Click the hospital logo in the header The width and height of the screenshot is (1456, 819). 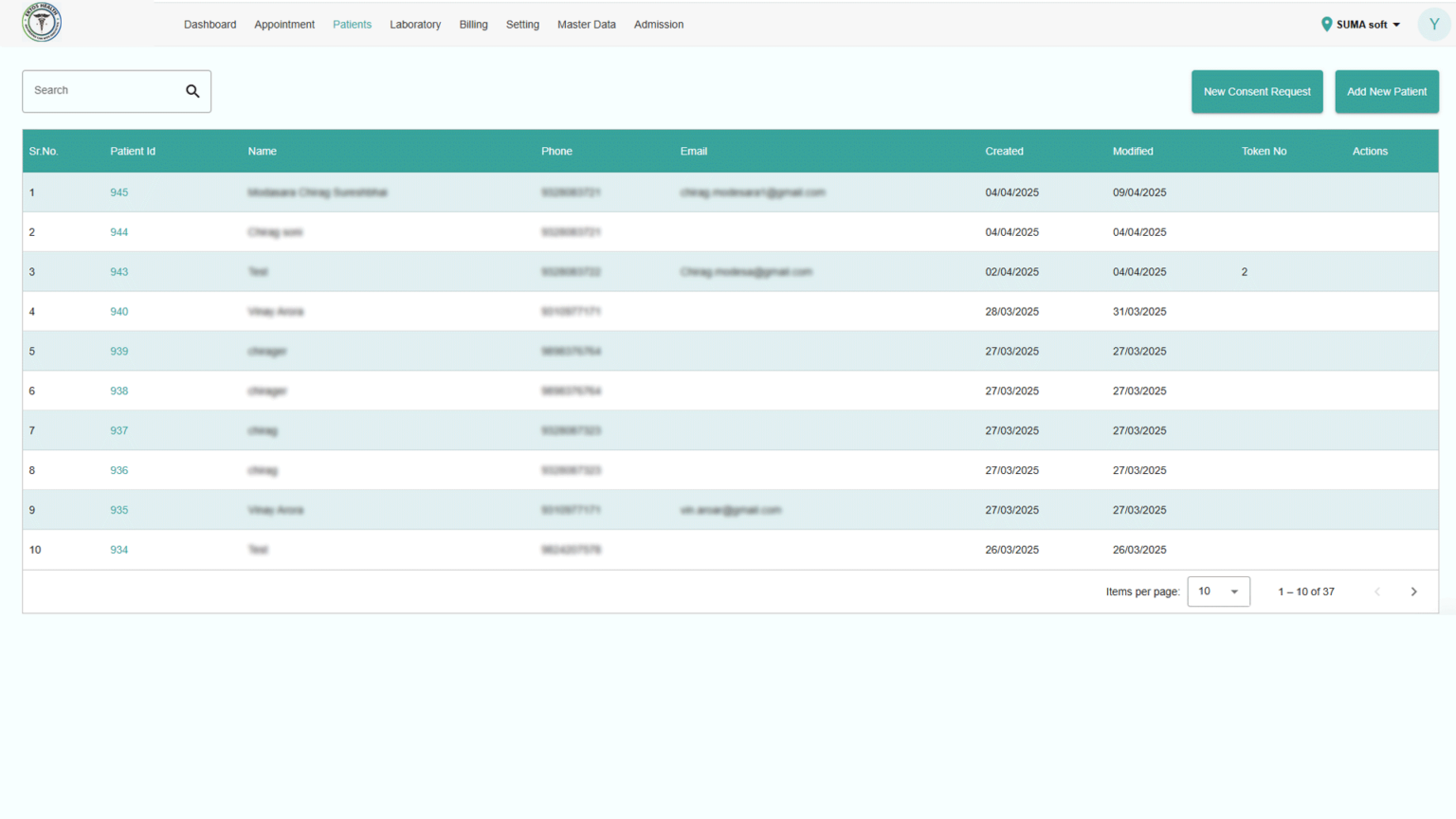[x=42, y=22]
